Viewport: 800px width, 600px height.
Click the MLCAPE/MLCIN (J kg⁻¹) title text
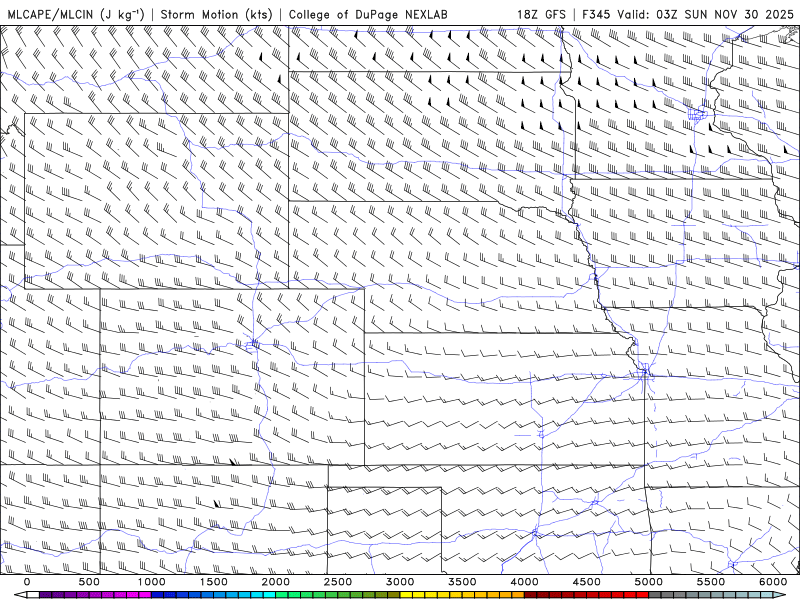click(x=76, y=14)
